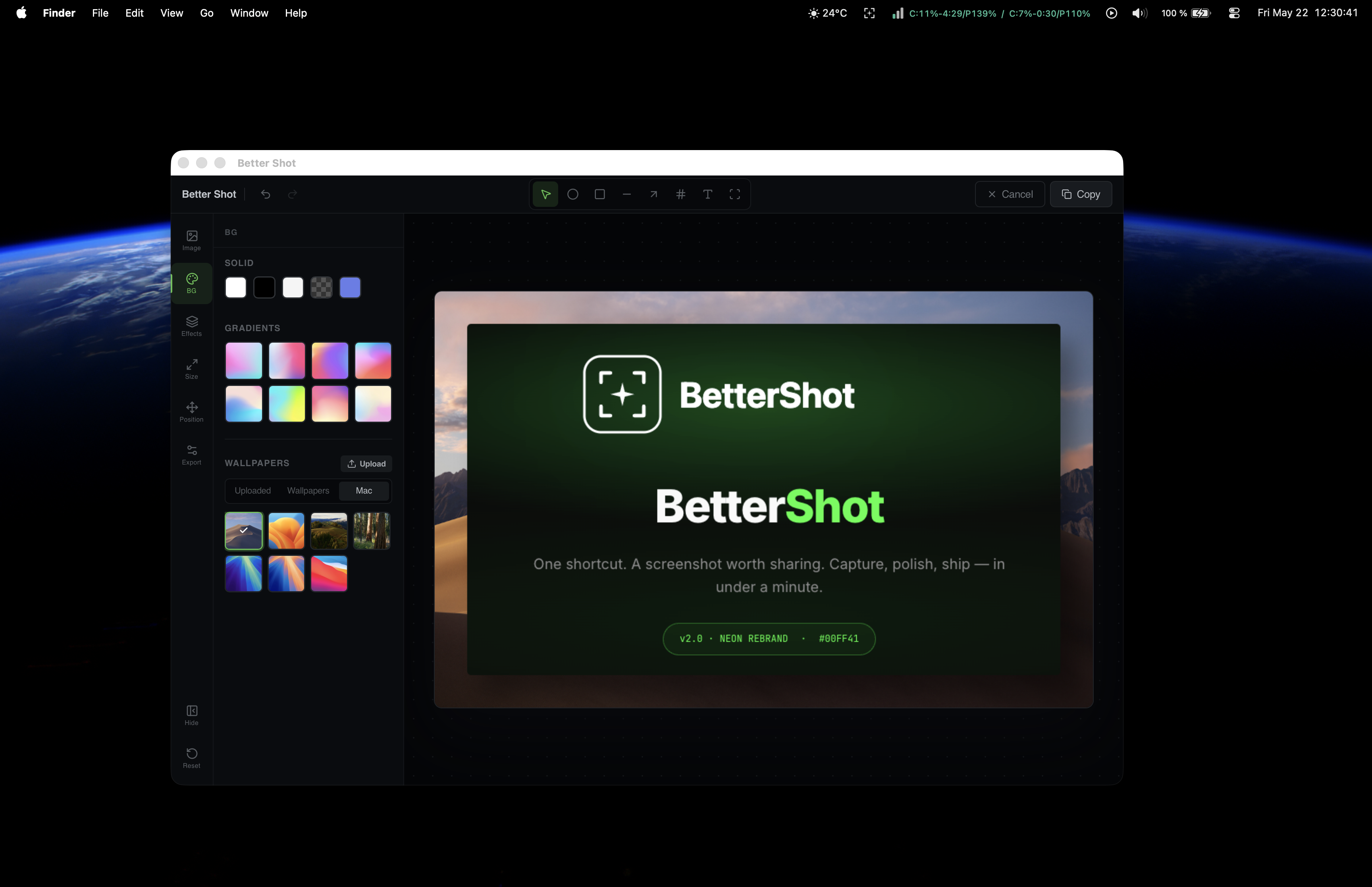This screenshot has width=1372, height=887.
Task: Select the arrow annotation tool
Action: (x=653, y=194)
